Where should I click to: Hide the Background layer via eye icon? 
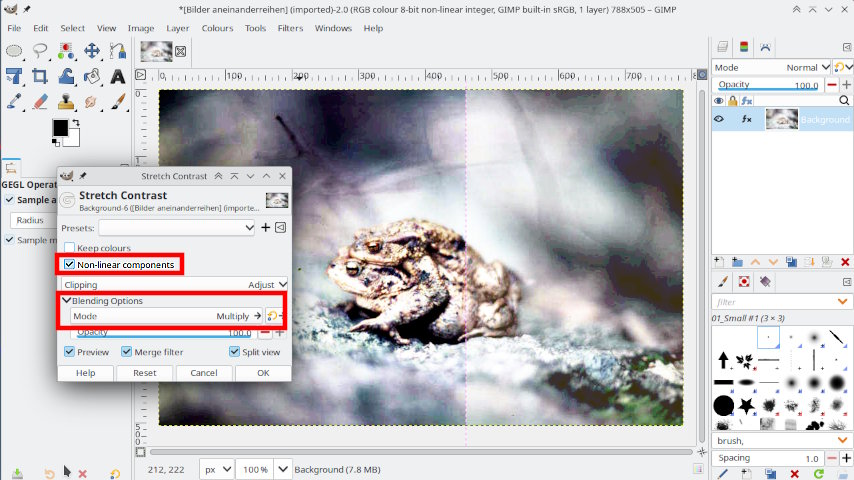tap(719, 119)
